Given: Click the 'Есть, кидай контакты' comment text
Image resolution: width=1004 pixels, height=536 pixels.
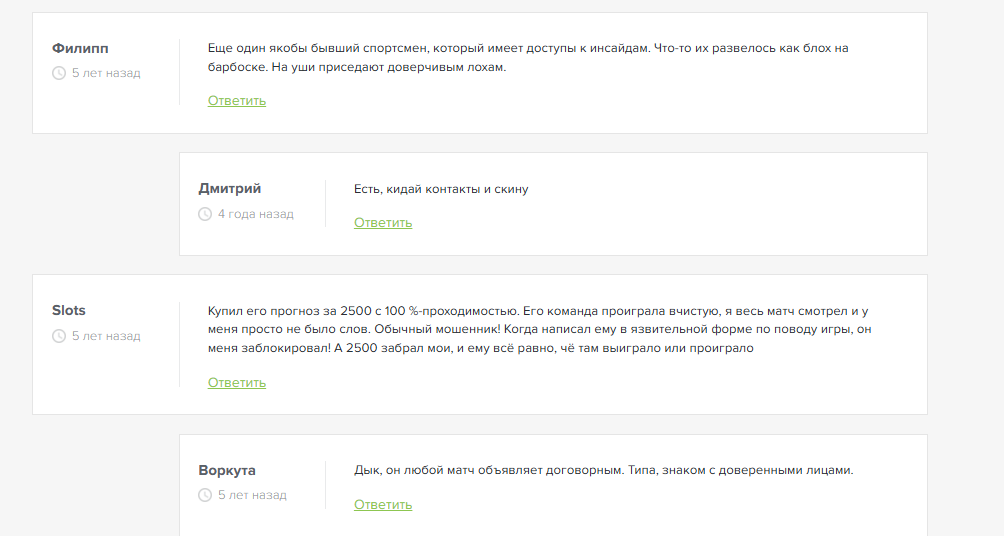Looking at the screenshot, I should [441, 189].
